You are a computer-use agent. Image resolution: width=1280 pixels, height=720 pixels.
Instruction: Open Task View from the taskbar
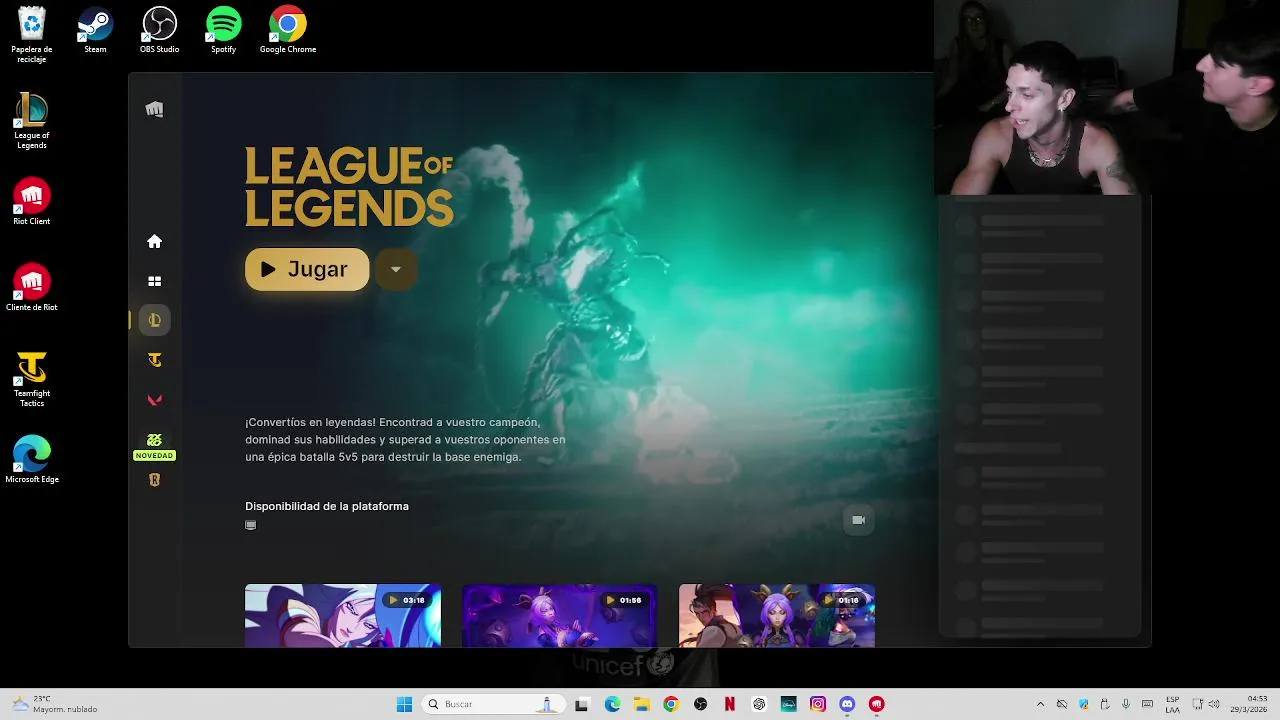[582, 704]
